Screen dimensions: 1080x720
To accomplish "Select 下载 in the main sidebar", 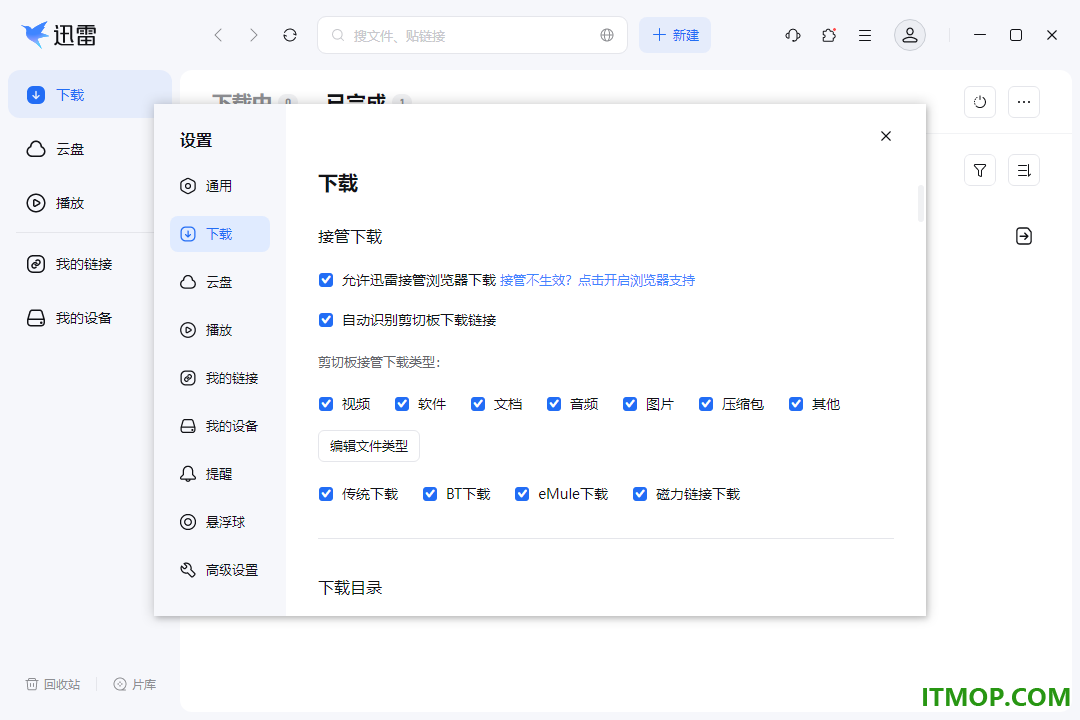I will coord(90,94).
